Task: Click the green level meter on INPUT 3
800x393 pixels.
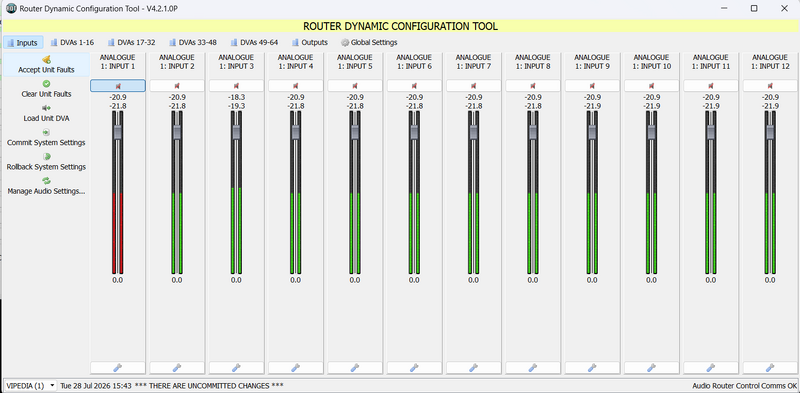Action: pos(236,230)
